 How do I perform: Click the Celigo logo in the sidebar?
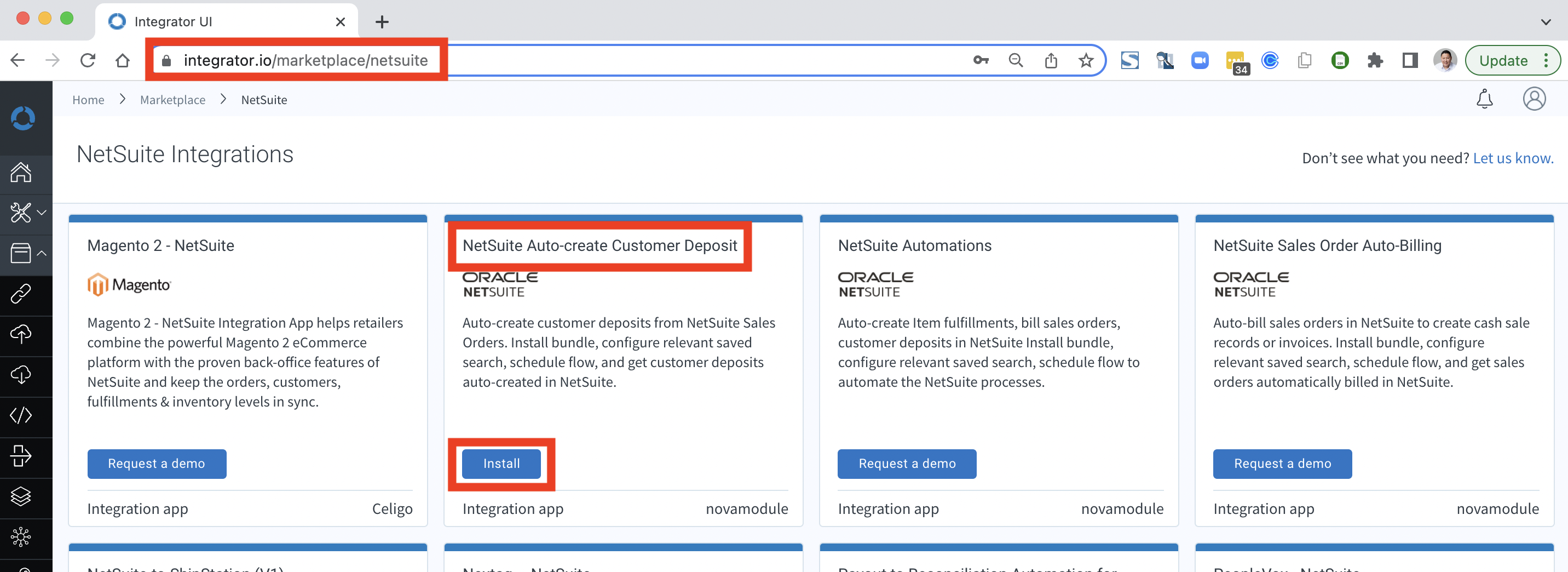pos(23,118)
